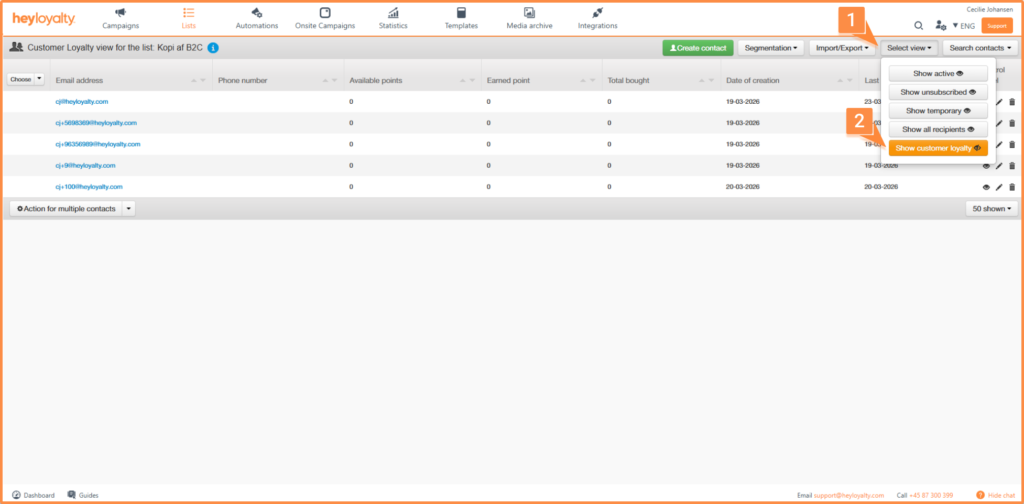This screenshot has height=504, width=1024.
Task: Open the Integrations plug section
Action: point(598,18)
